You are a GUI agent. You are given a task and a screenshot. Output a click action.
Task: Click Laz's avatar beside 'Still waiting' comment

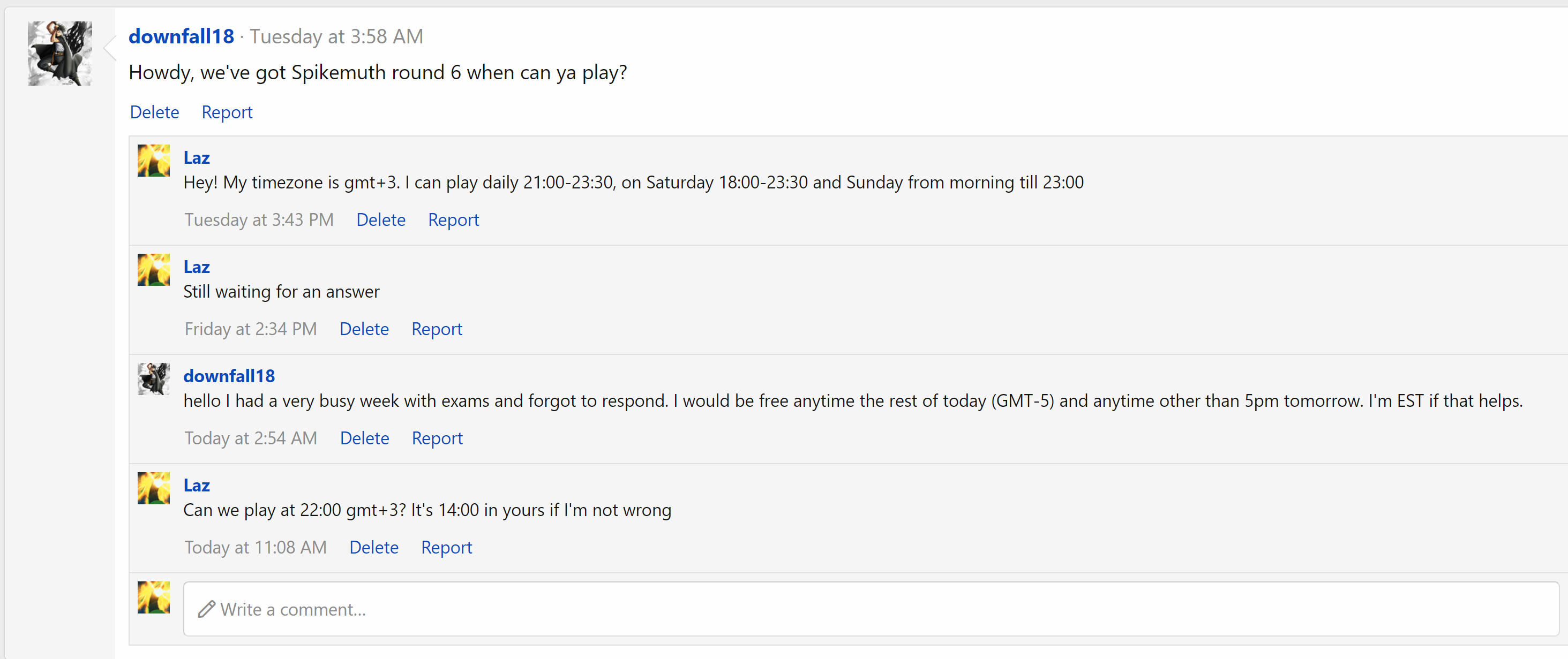point(153,270)
